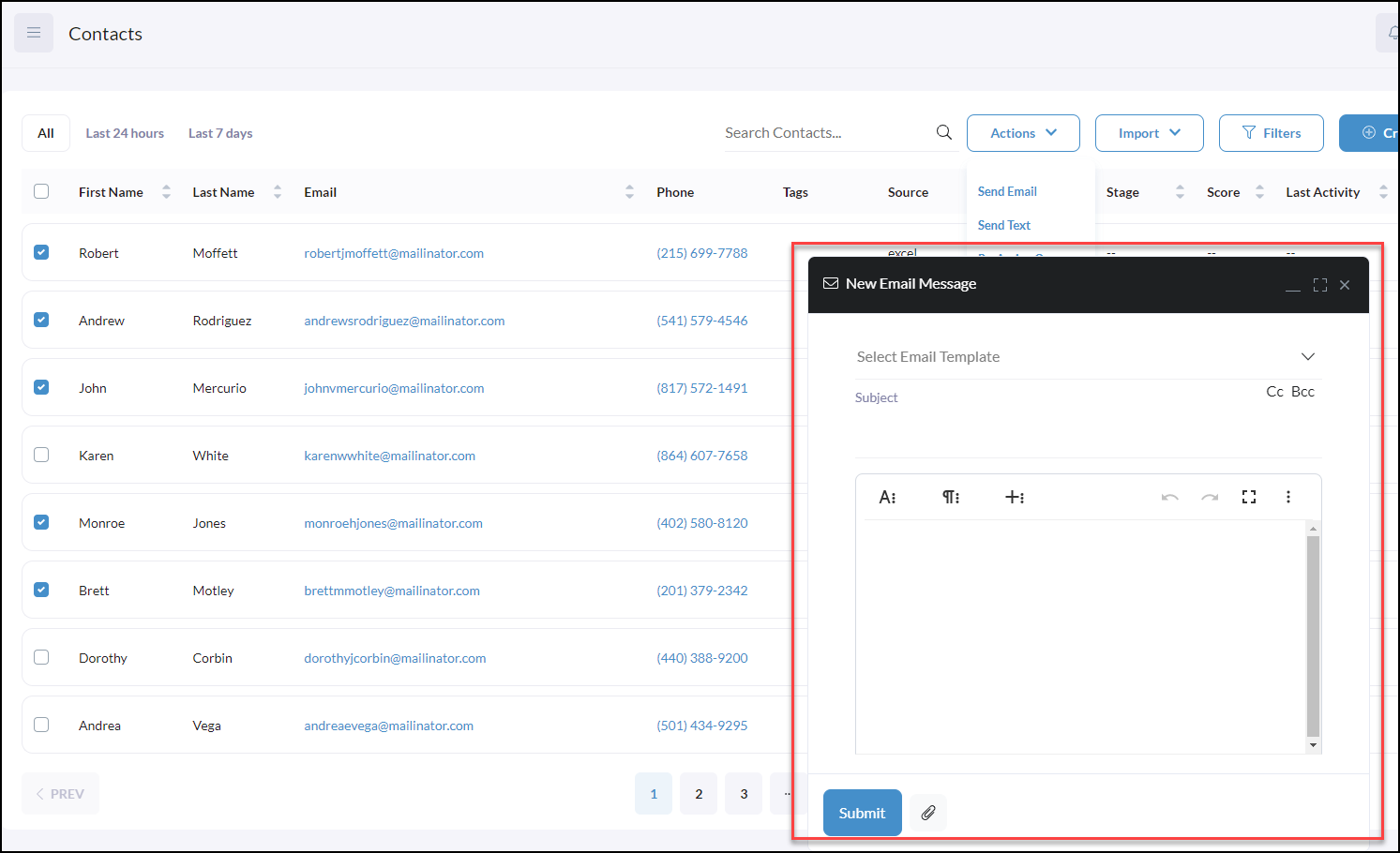
Task: Open andreaevega@mailinator.com email link
Action: [x=388, y=725]
